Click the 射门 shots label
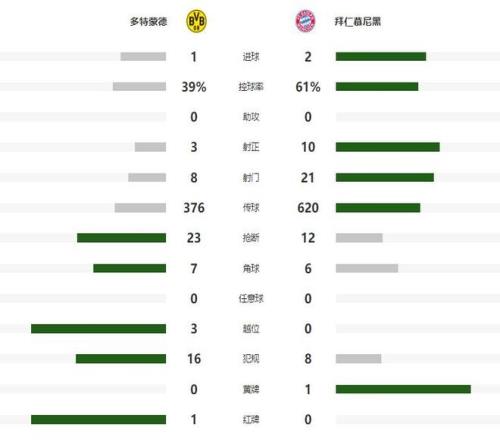The image size is (500, 440). tap(251, 178)
